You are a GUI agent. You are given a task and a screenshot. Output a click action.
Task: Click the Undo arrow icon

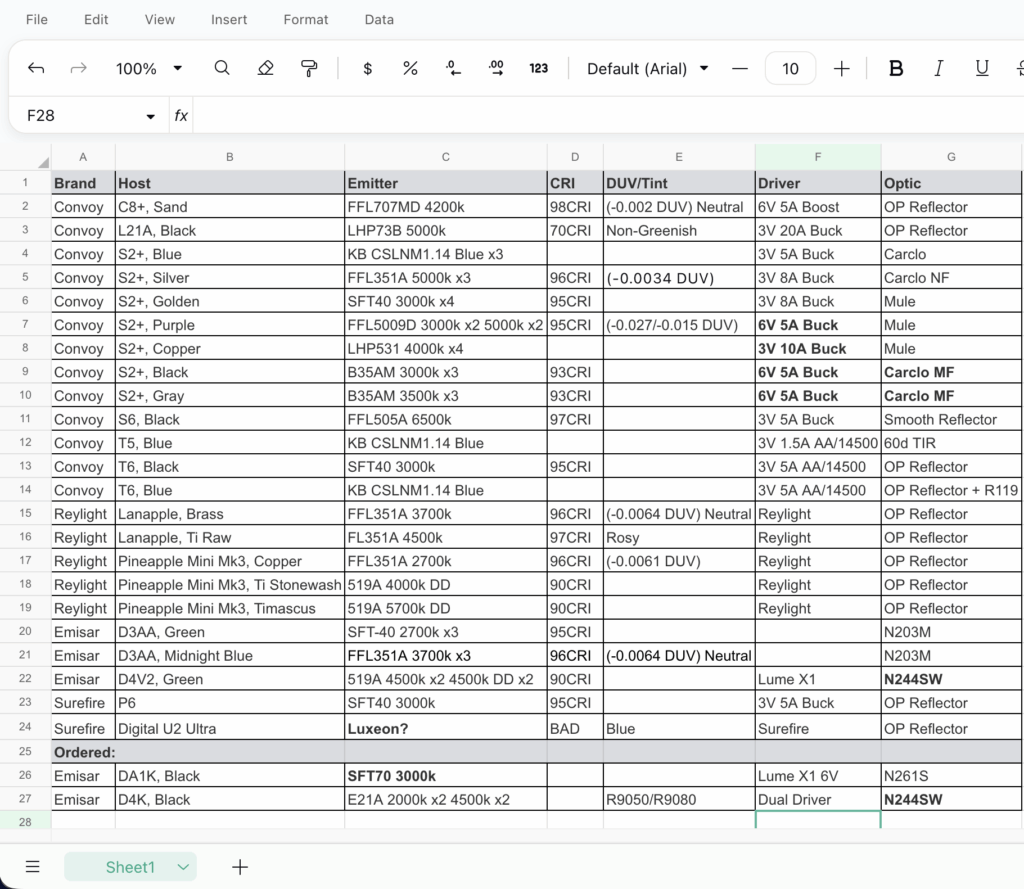point(36,68)
